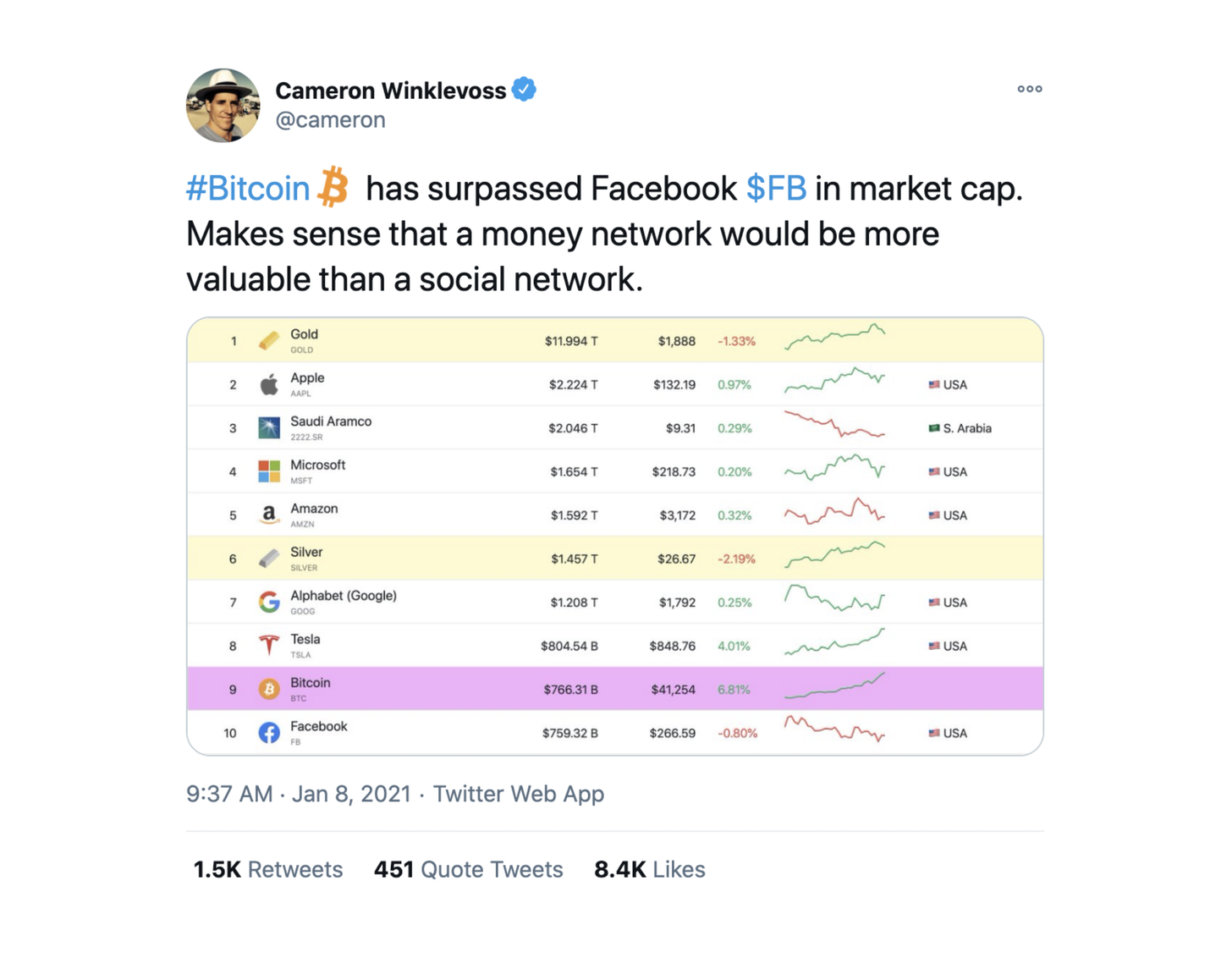This screenshot has width=1232, height=958.
Task: Click the Silver bar icon
Action: (269, 559)
